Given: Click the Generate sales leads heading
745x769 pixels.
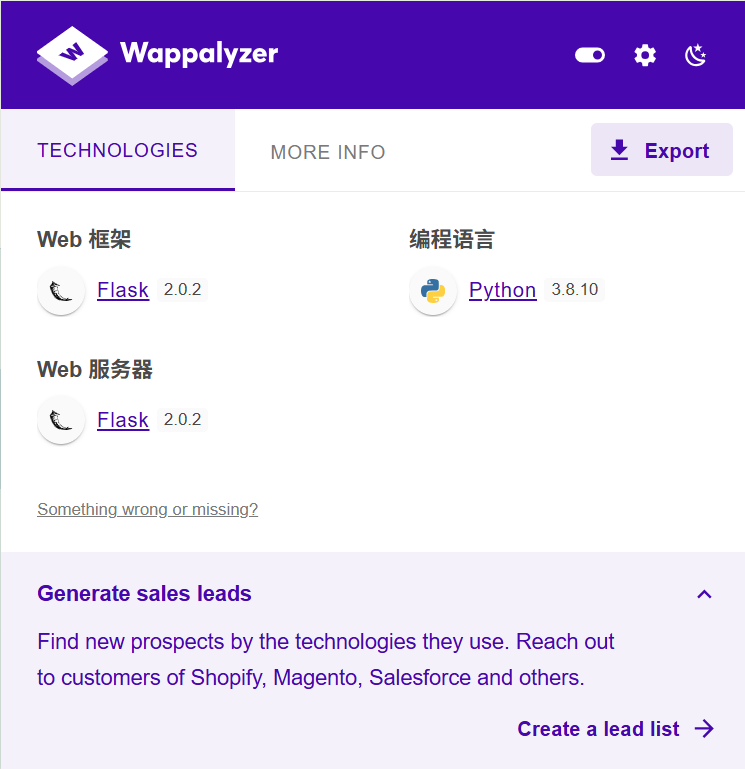Looking at the screenshot, I should point(144,593).
